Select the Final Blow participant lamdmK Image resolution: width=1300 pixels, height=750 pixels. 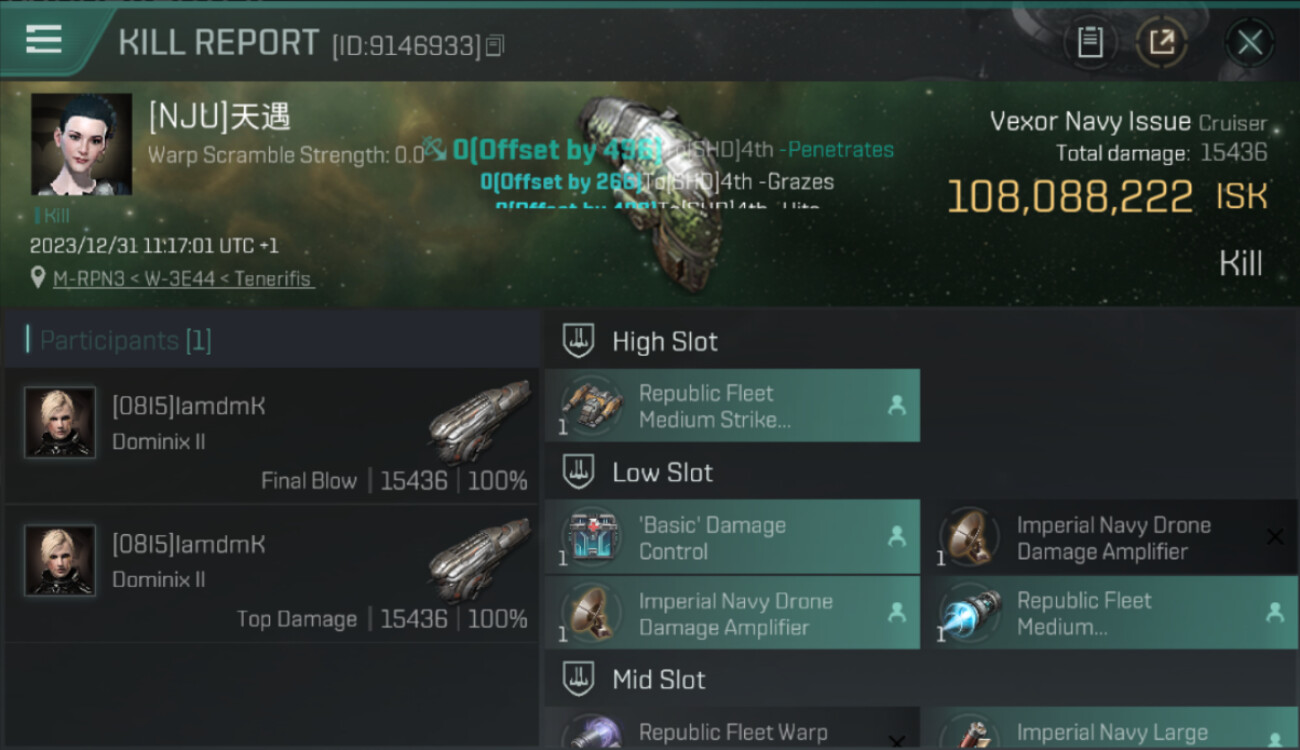click(x=271, y=436)
